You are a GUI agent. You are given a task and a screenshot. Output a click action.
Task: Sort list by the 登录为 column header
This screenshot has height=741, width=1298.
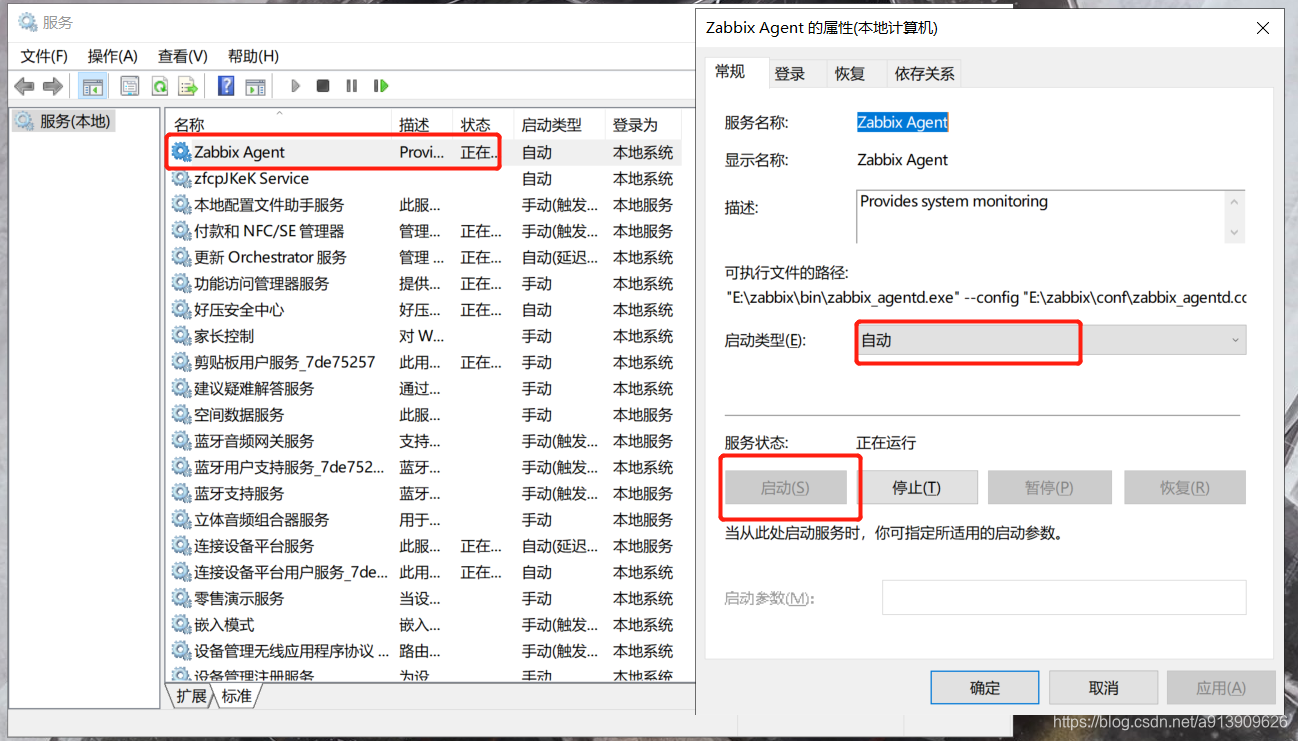(x=644, y=125)
